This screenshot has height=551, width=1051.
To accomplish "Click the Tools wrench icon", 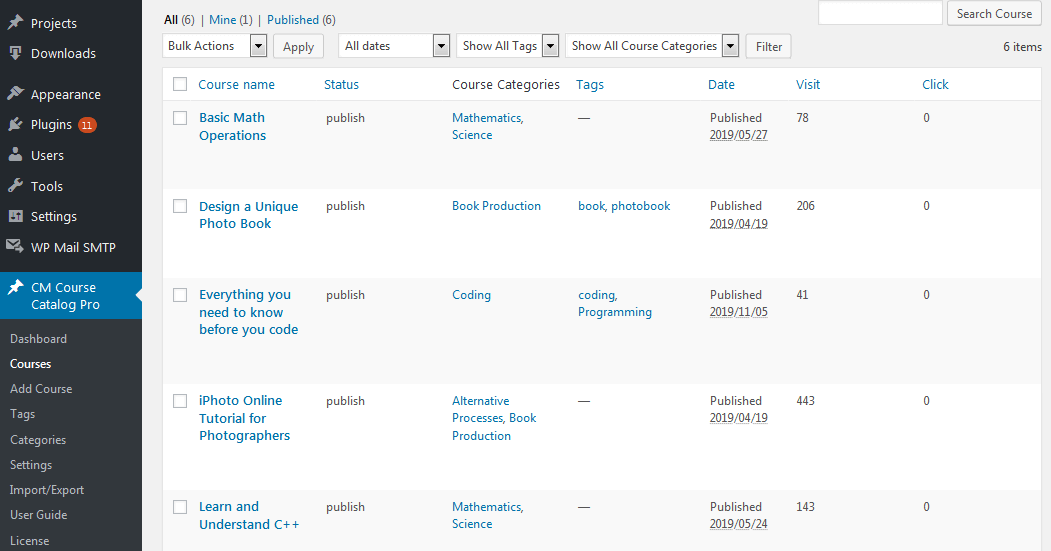I will (x=15, y=186).
